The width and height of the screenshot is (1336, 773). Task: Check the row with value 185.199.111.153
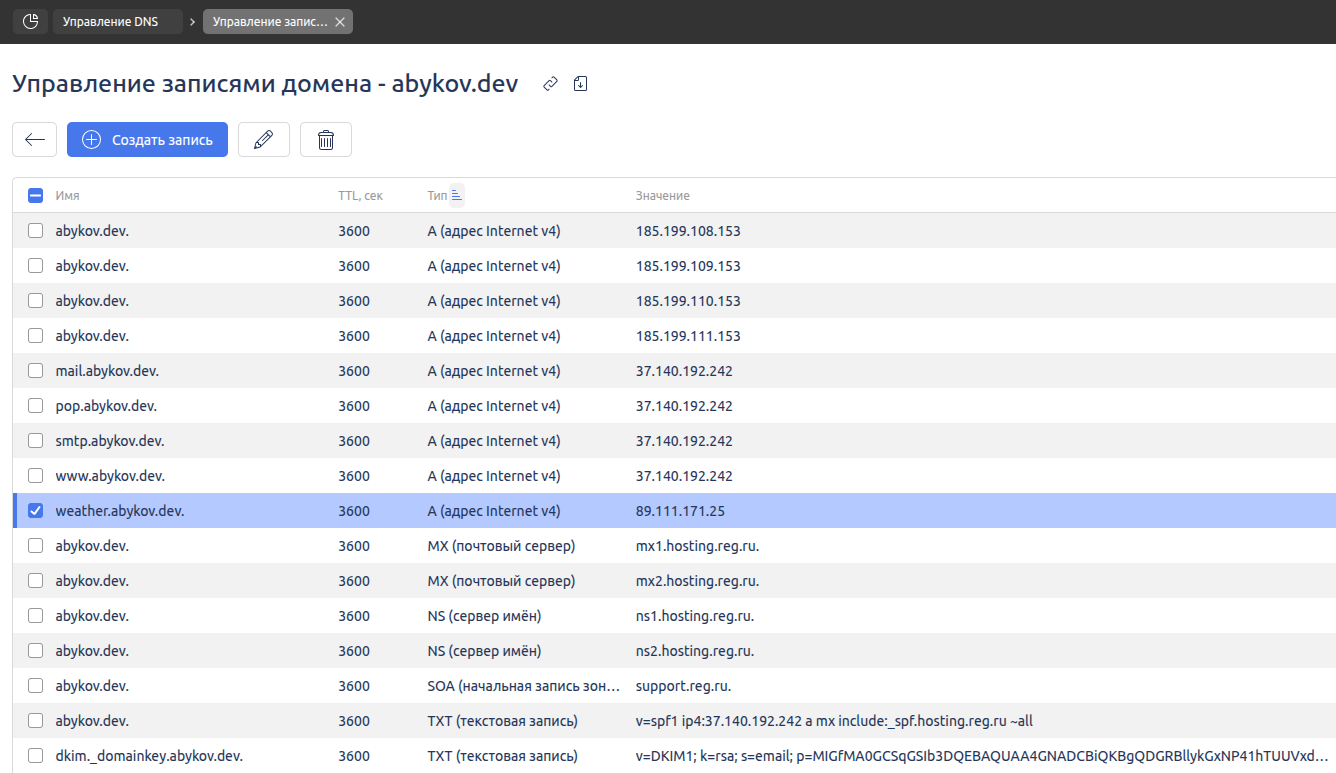[x=35, y=336]
